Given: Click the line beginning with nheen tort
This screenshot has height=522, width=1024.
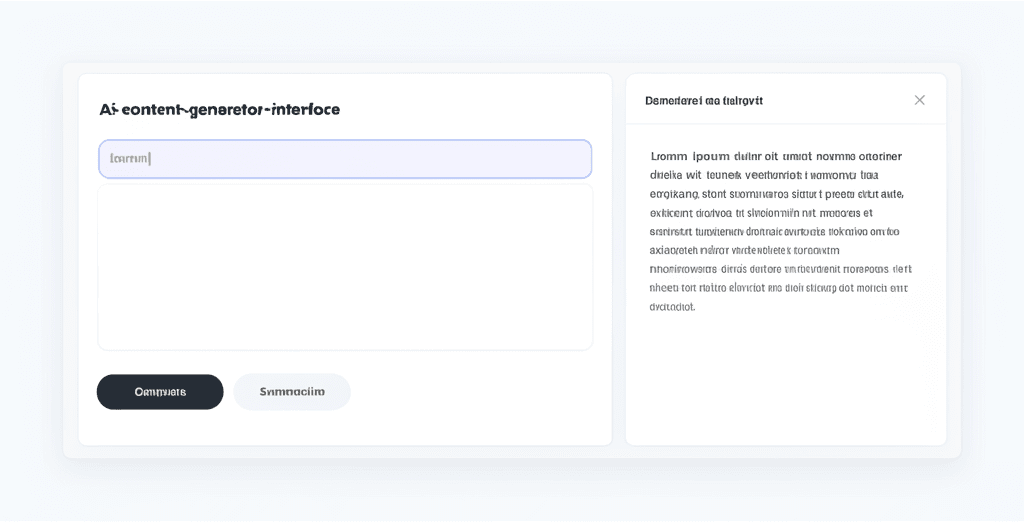Looking at the screenshot, I should [x=778, y=288].
